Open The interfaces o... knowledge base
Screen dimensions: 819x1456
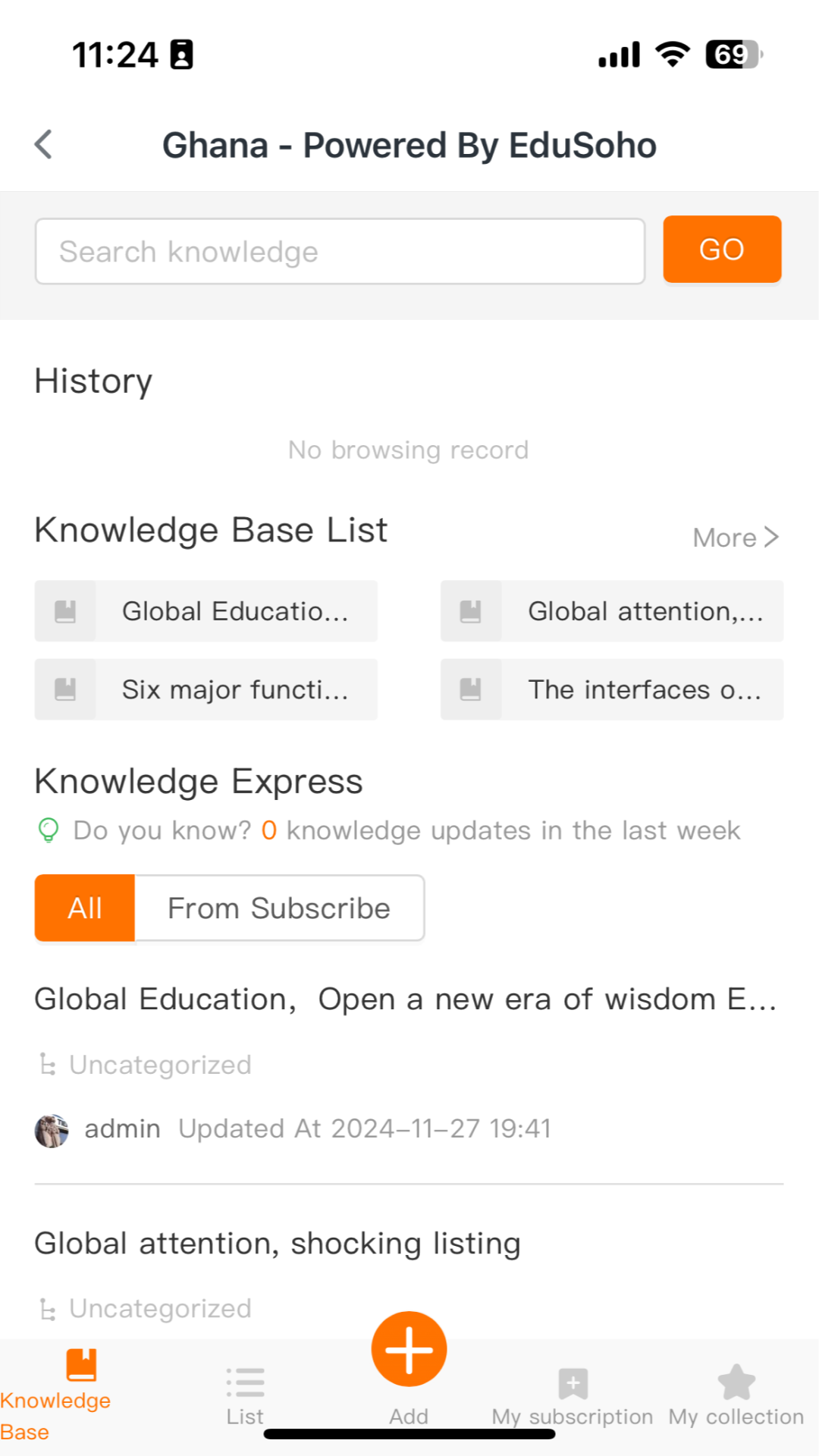(612, 689)
